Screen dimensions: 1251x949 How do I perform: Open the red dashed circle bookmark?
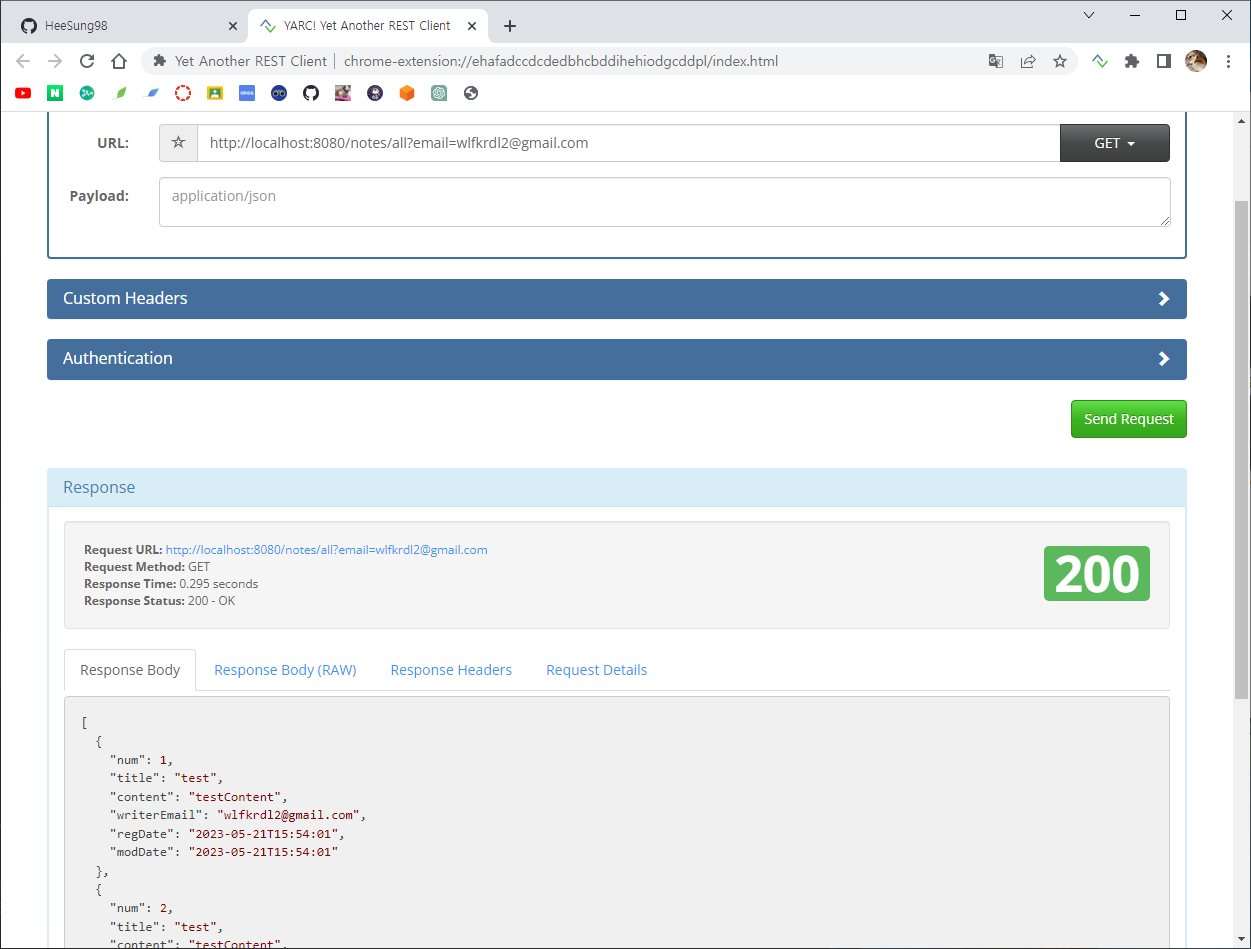pyautogui.click(x=183, y=93)
